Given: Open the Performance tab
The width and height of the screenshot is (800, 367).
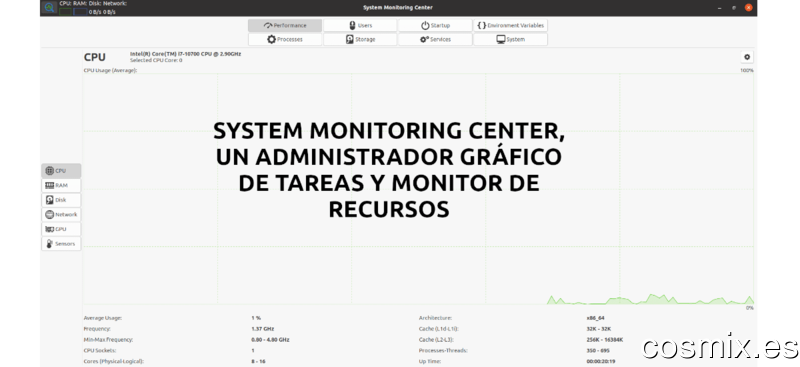Looking at the screenshot, I should pyautogui.click(x=285, y=26).
